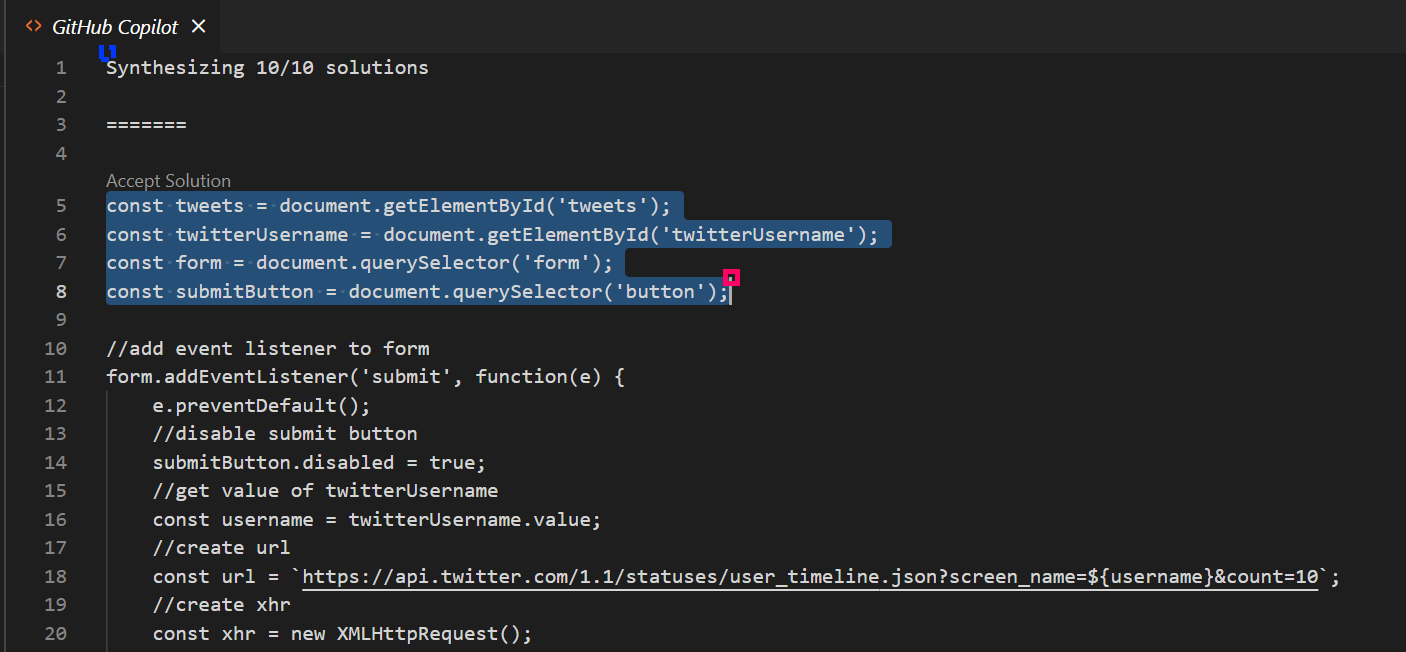Image resolution: width=1406 pixels, height=652 pixels.
Task: Click the submitButton.disabled assignment line
Action: [318, 462]
